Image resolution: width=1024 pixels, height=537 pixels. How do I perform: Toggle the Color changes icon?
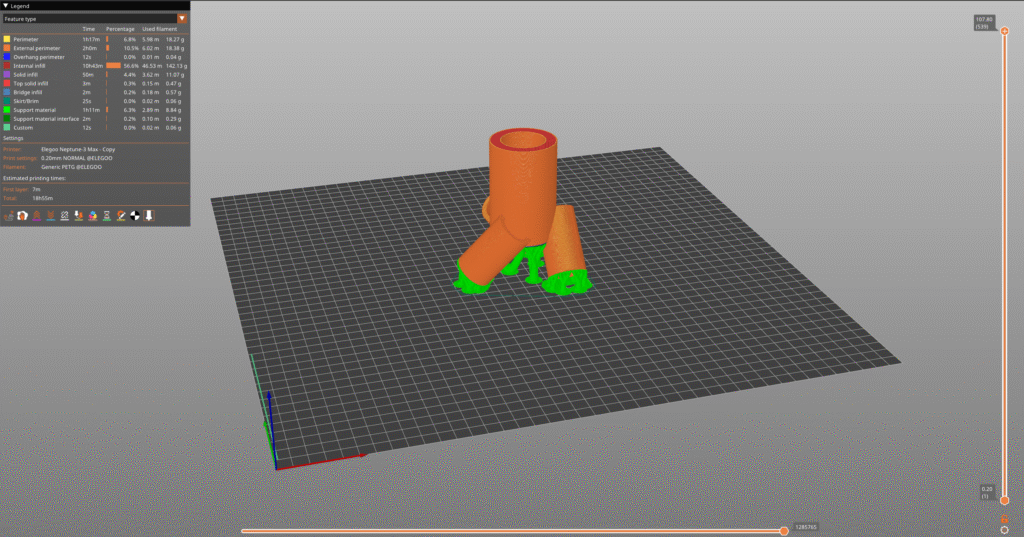tap(93, 215)
